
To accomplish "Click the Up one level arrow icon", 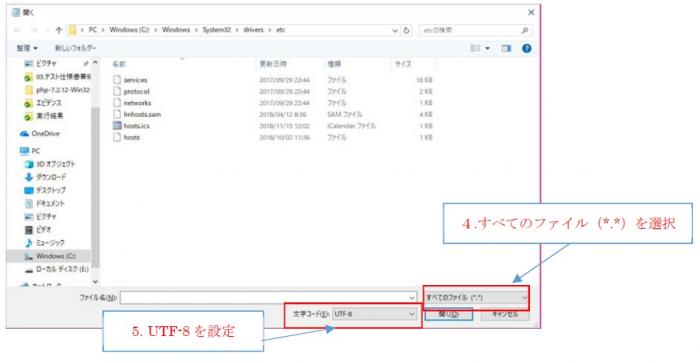I will pos(58,30).
